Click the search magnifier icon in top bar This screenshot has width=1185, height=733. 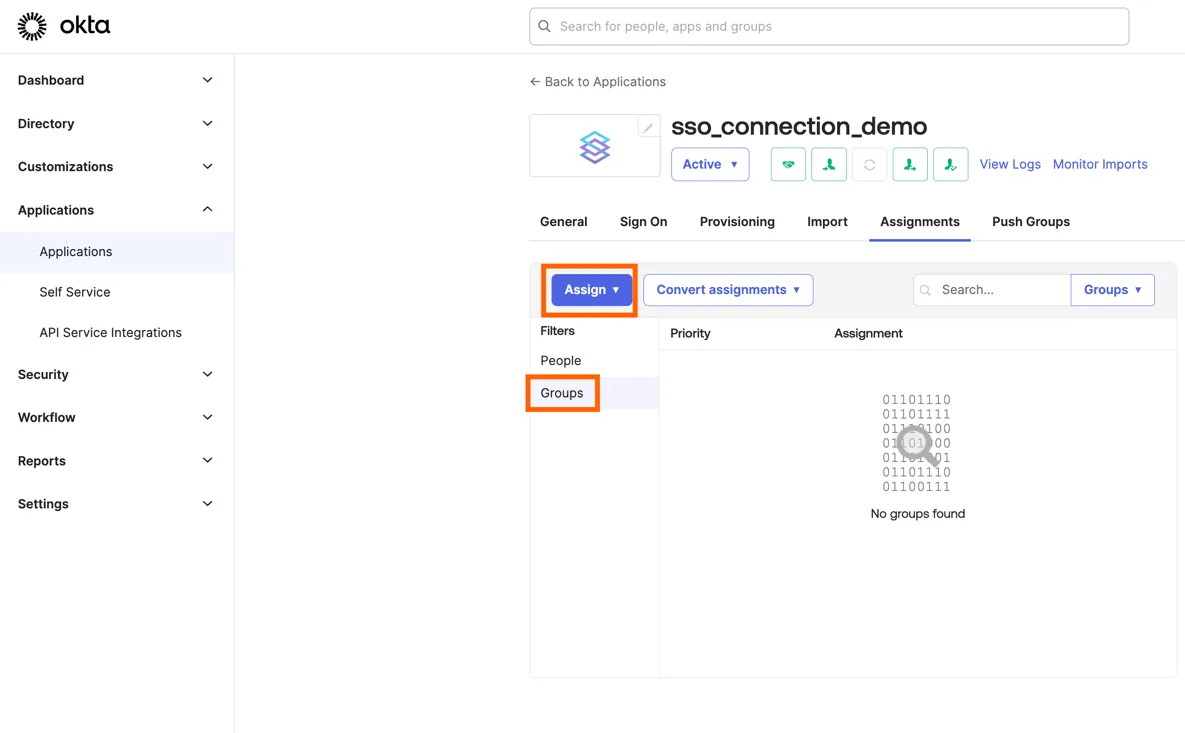(x=544, y=26)
